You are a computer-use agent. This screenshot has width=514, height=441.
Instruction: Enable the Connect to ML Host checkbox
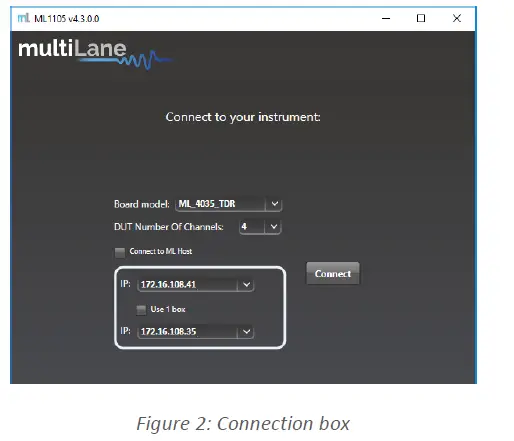point(120,252)
